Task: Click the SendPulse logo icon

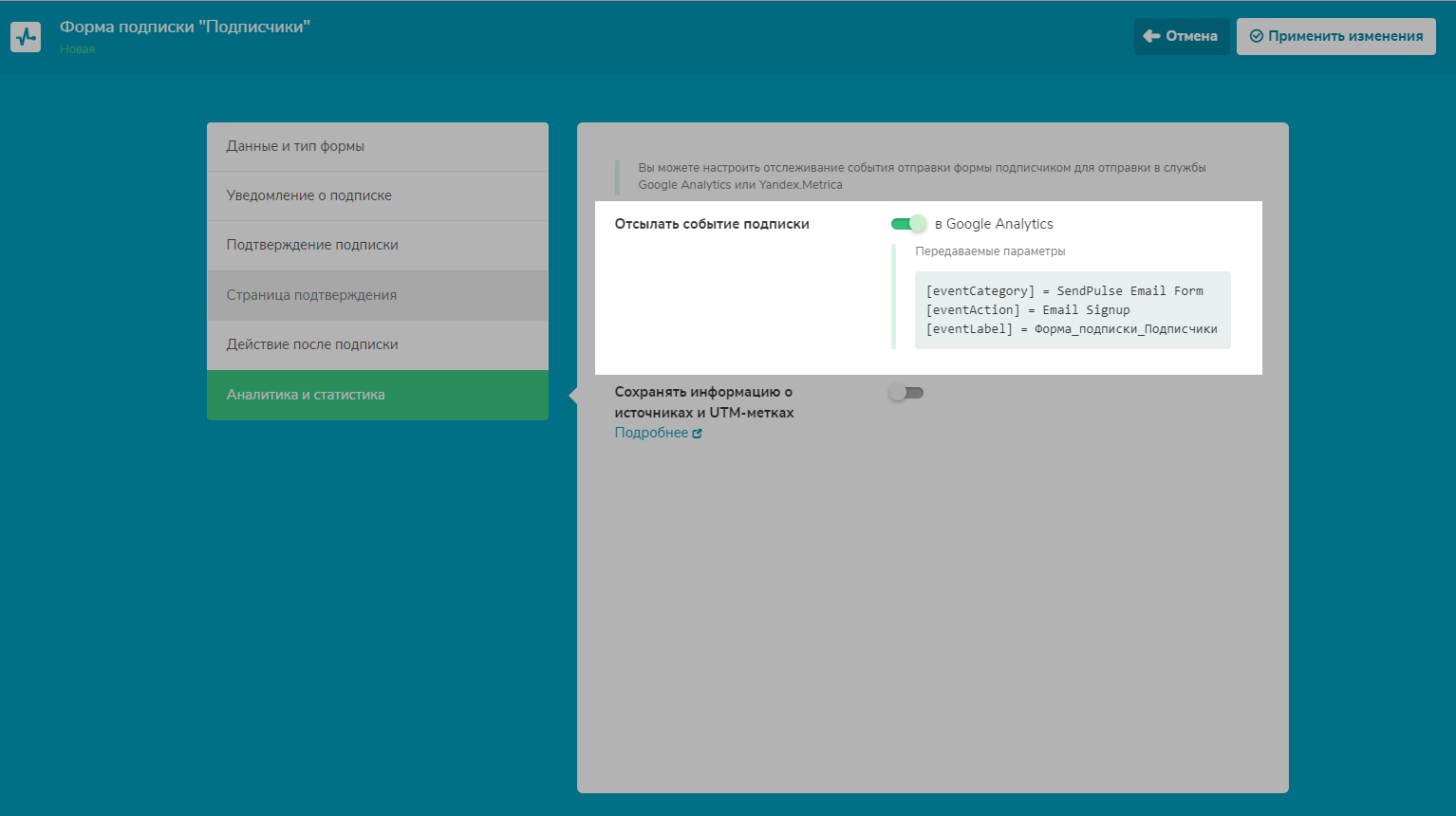Action: (x=26, y=37)
